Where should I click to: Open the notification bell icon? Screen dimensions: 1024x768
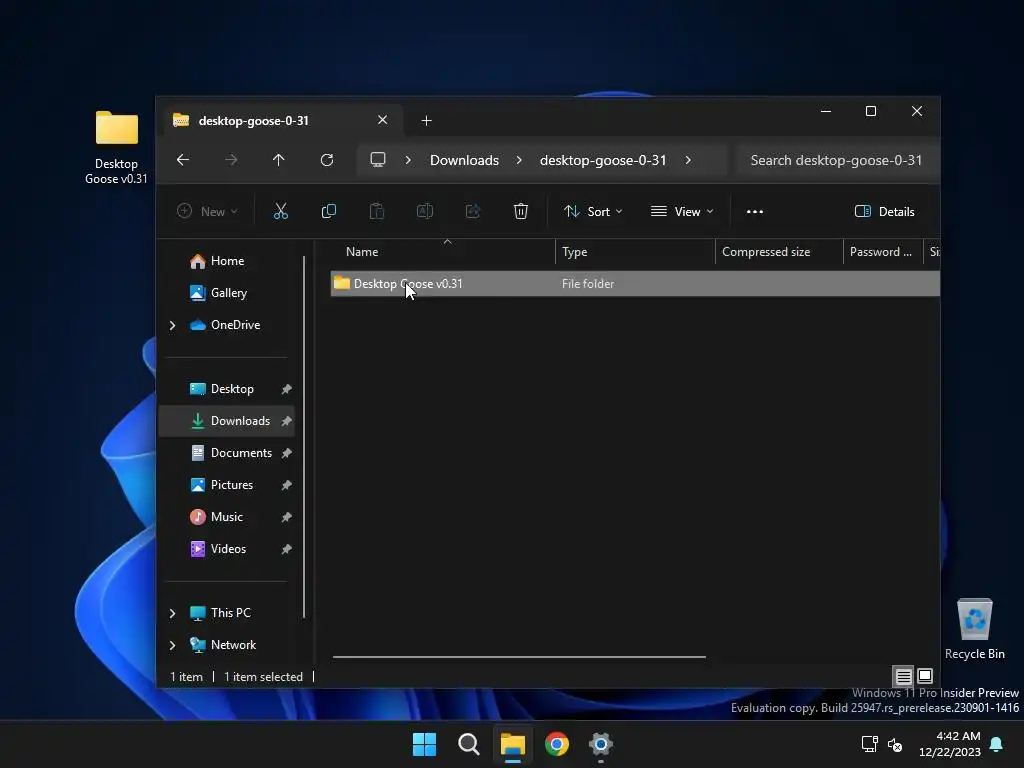997,744
